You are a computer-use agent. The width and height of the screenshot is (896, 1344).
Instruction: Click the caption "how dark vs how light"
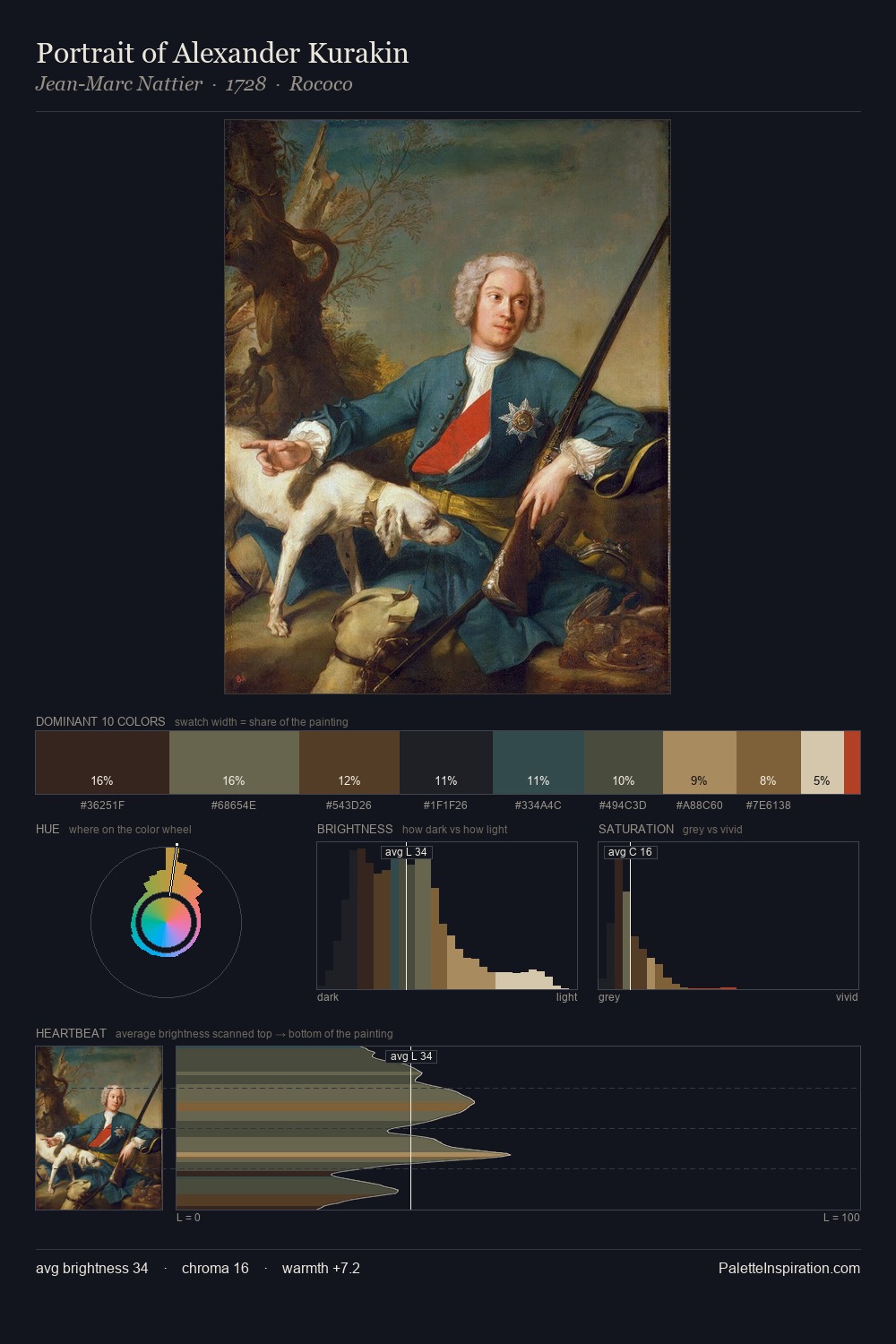[x=455, y=830]
